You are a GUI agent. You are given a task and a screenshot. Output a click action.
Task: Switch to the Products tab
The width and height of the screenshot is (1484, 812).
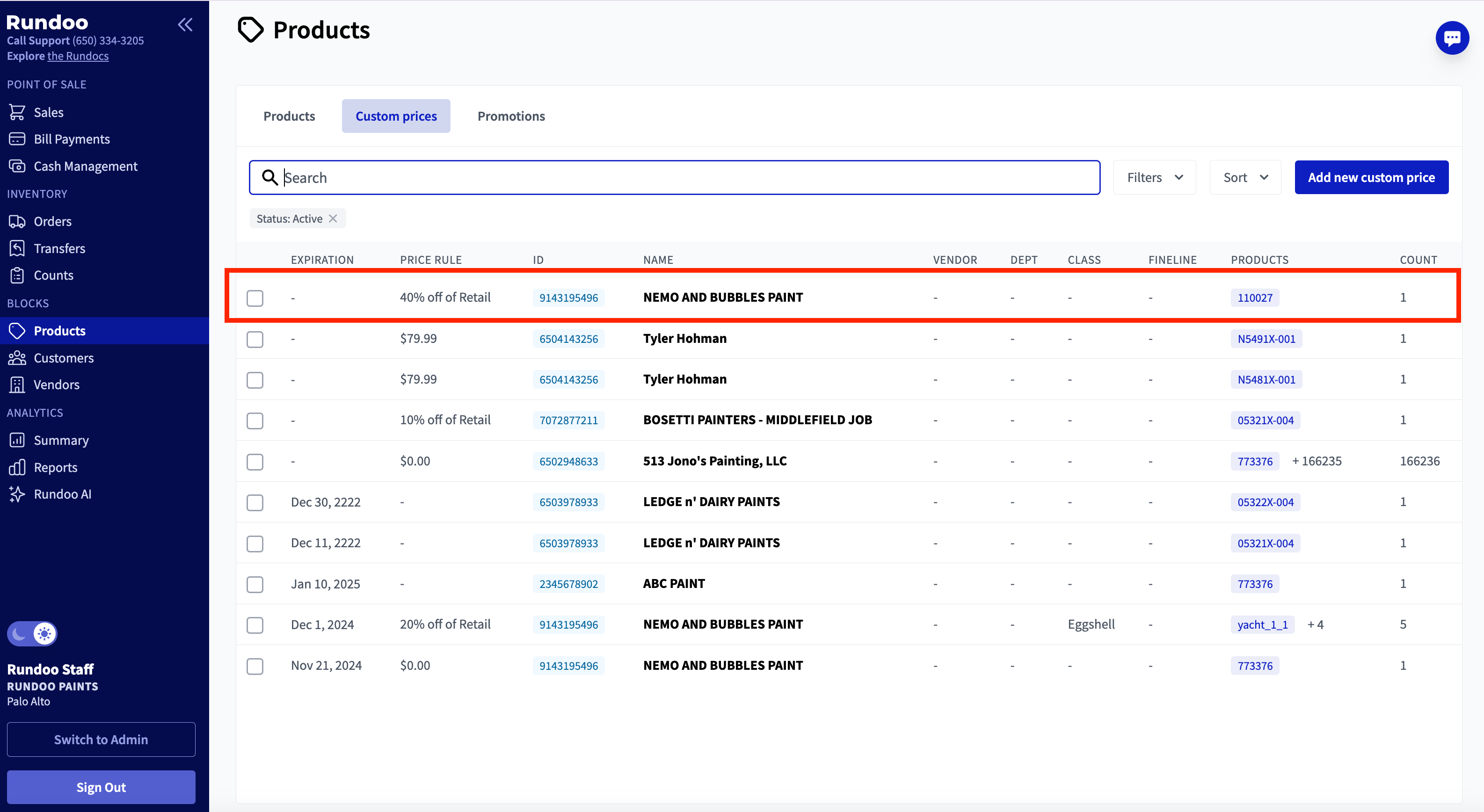click(x=289, y=116)
